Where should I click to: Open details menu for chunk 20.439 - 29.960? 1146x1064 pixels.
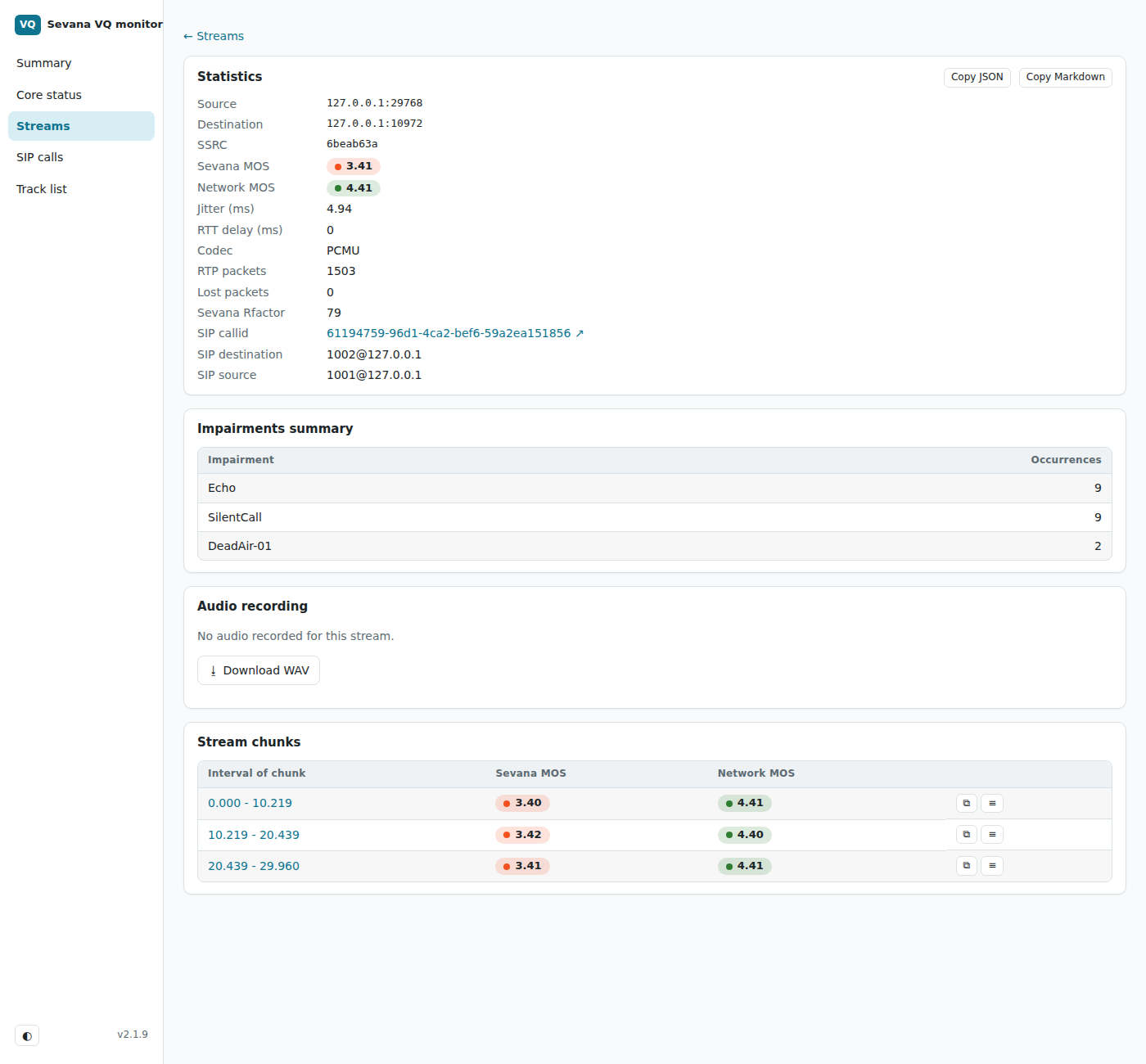click(x=992, y=866)
